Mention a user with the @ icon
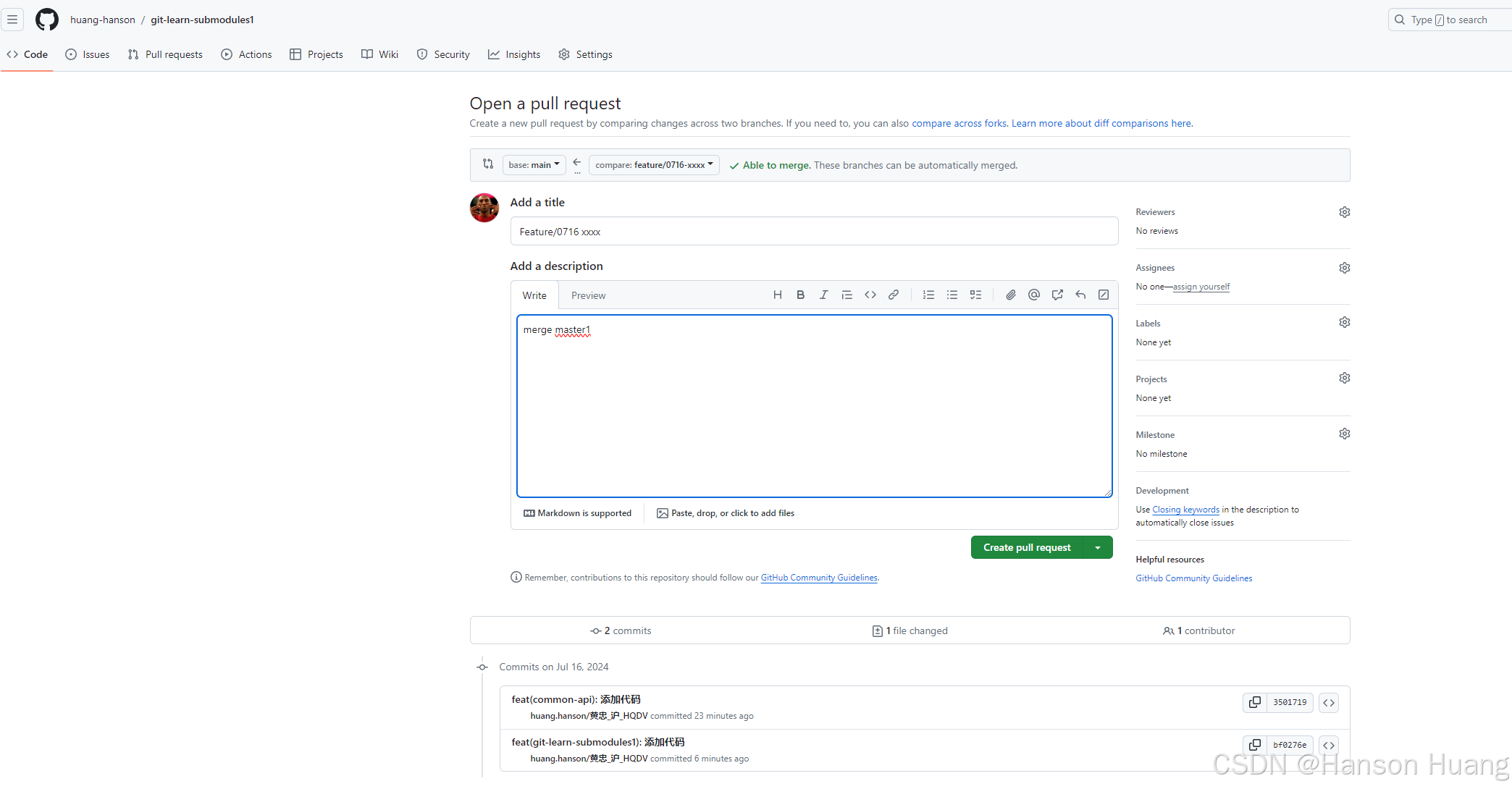The width and height of the screenshot is (1512, 789). (x=1034, y=295)
